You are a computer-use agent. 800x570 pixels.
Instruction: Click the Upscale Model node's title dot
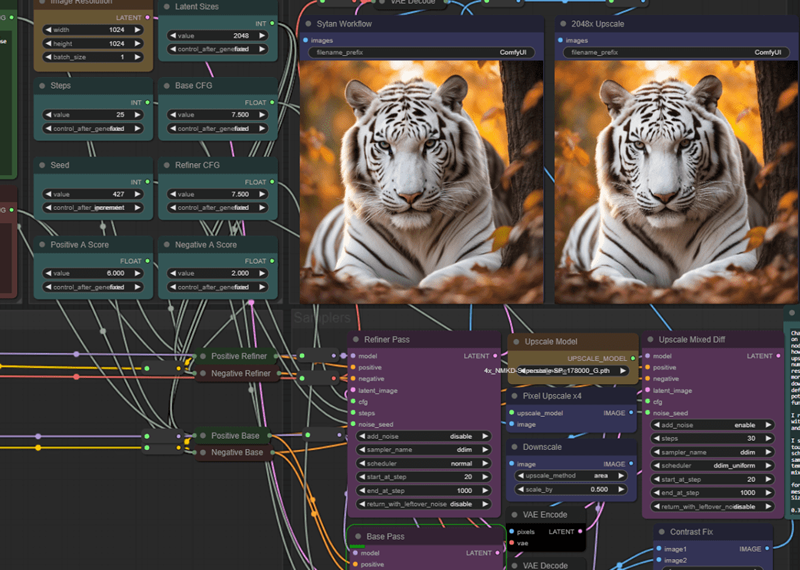pyautogui.click(x=515, y=340)
